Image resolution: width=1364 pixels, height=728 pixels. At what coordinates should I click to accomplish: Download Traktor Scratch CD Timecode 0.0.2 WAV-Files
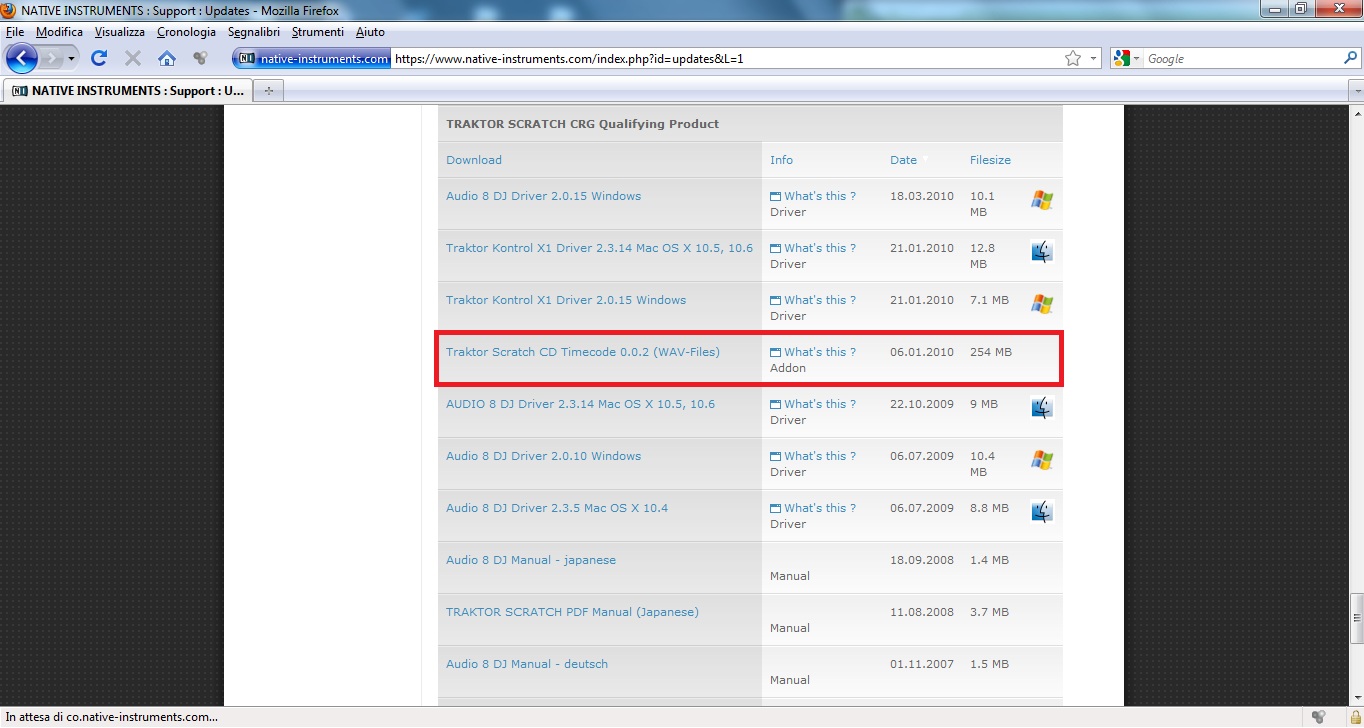point(583,352)
